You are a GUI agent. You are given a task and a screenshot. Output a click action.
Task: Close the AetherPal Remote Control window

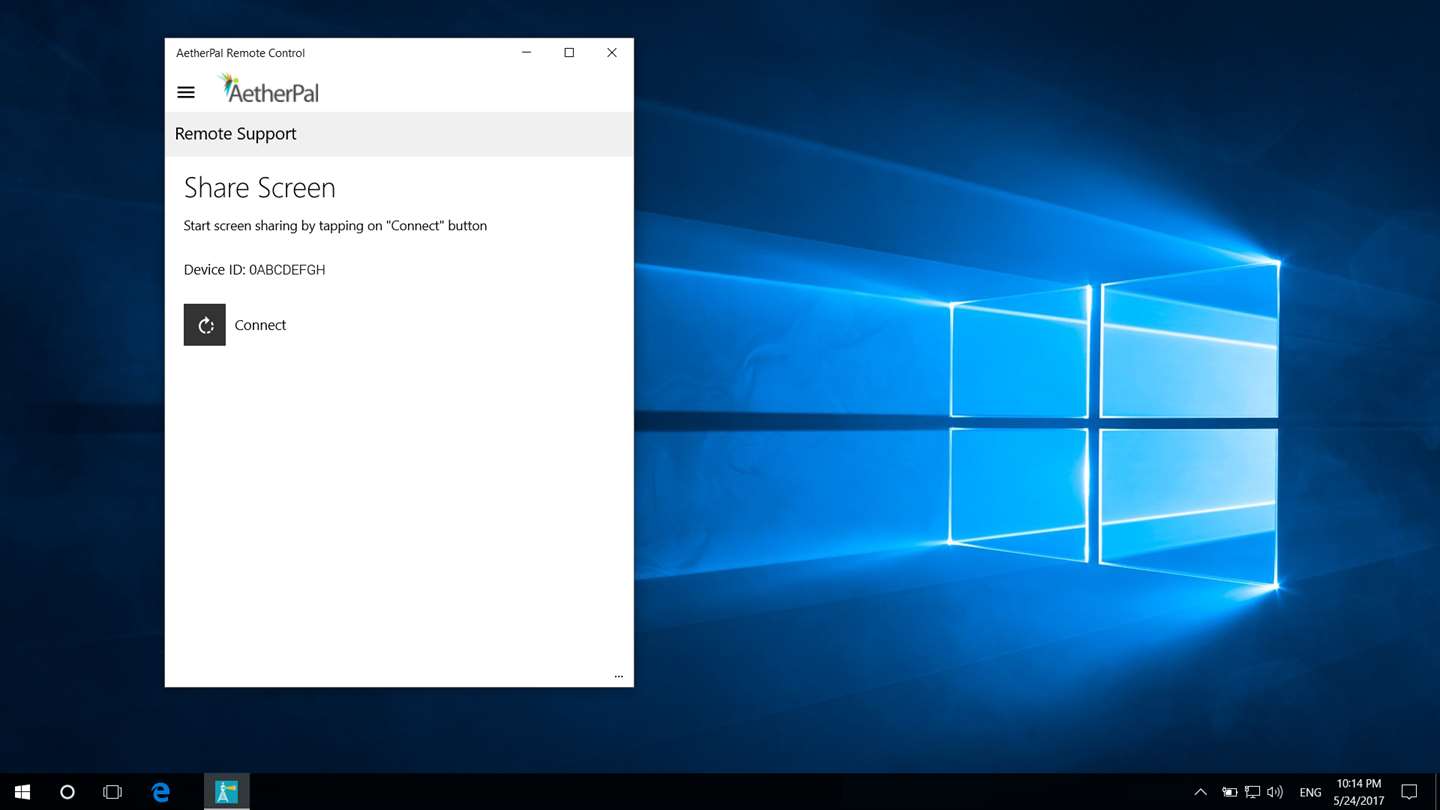click(612, 53)
